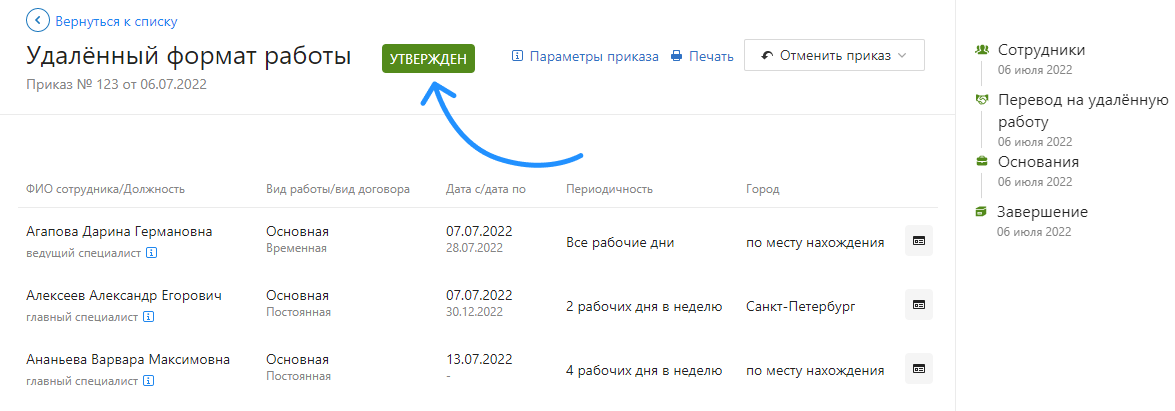The image size is (1175, 411).
Task: Click the Параметры приказа info icon
Action: tap(517, 56)
